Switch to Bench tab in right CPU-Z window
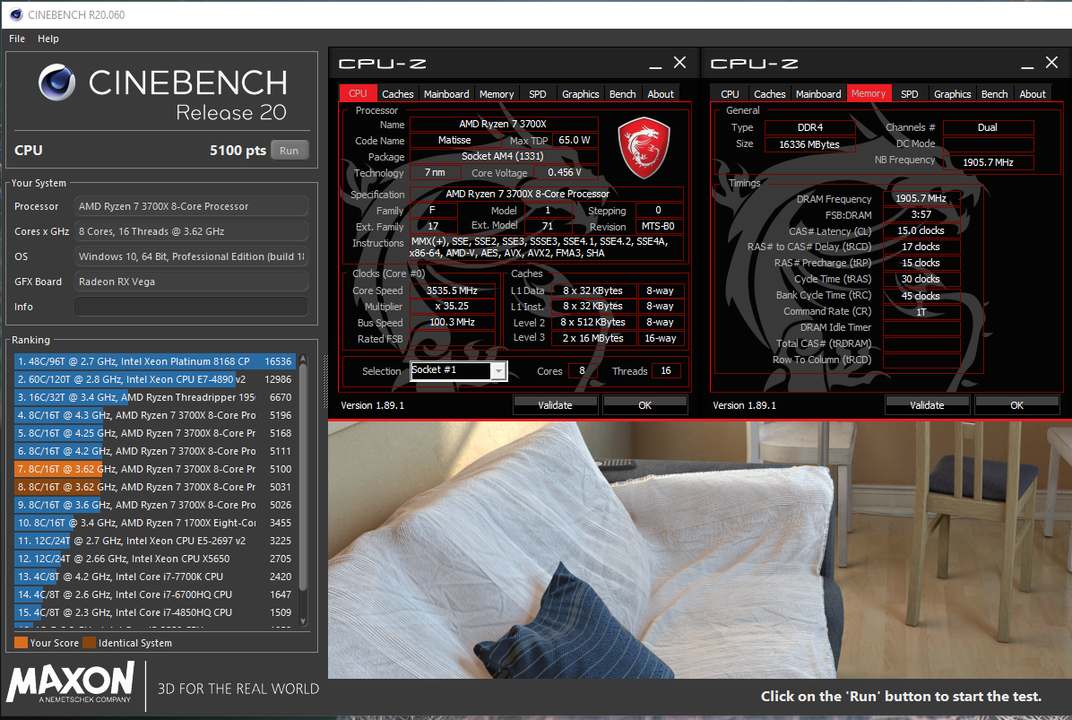Viewport: 1072px width, 720px height. pos(994,94)
